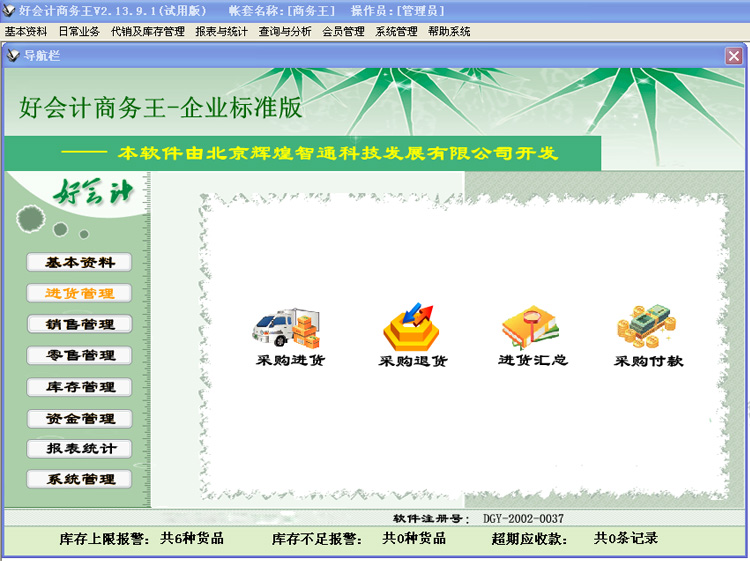
Task: Open the 系统管理 menu in menu bar
Action: (x=396, y=32)
